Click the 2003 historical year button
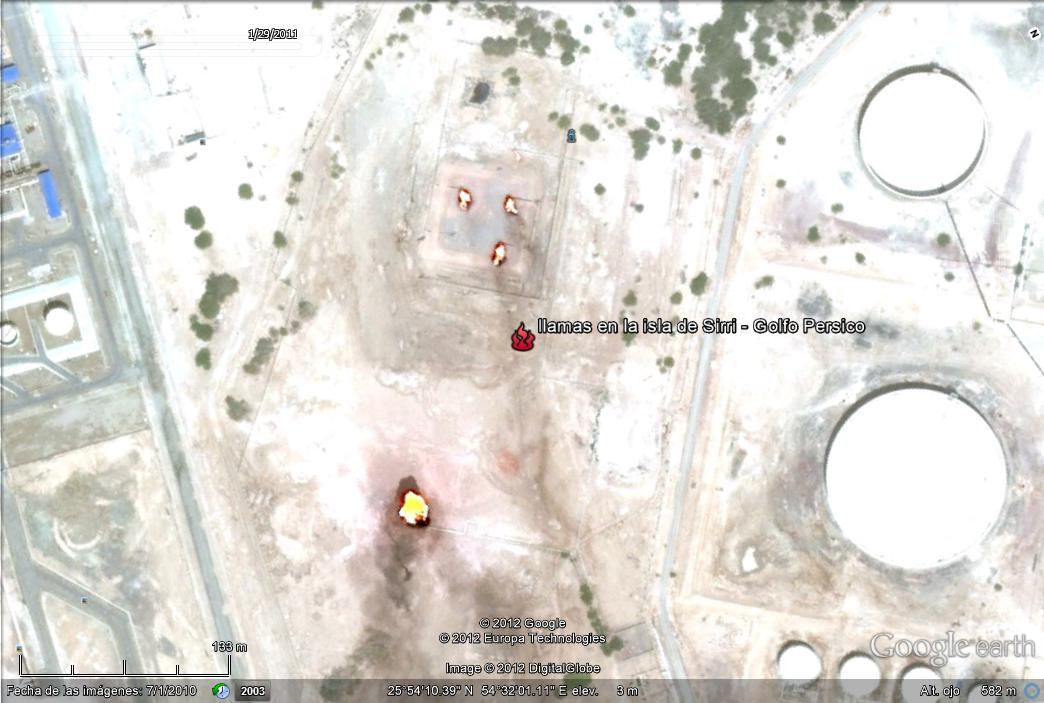This screenshot has height=703, width=1044. click(x=253, y=691)
